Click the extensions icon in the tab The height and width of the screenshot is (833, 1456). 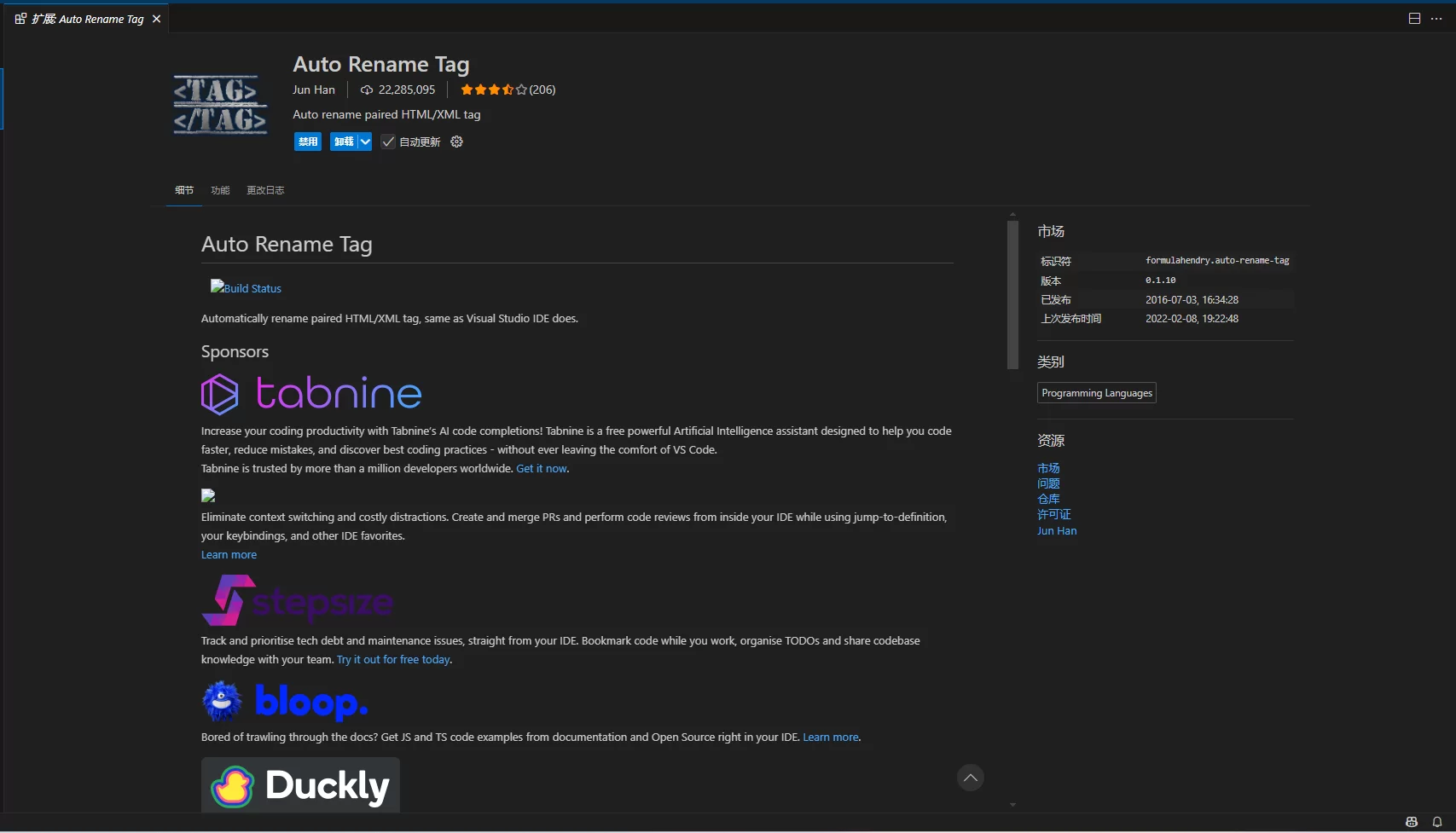click(x=20, y=19)
